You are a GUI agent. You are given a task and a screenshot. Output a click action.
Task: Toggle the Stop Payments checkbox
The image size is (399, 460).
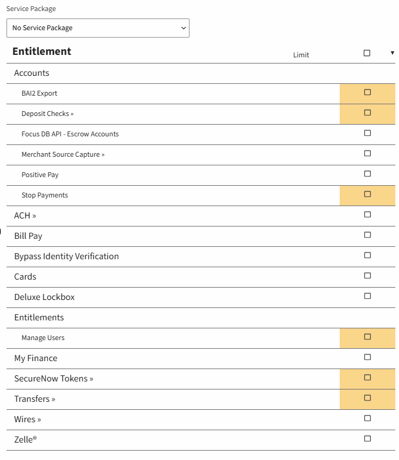[x=367, y=194]
